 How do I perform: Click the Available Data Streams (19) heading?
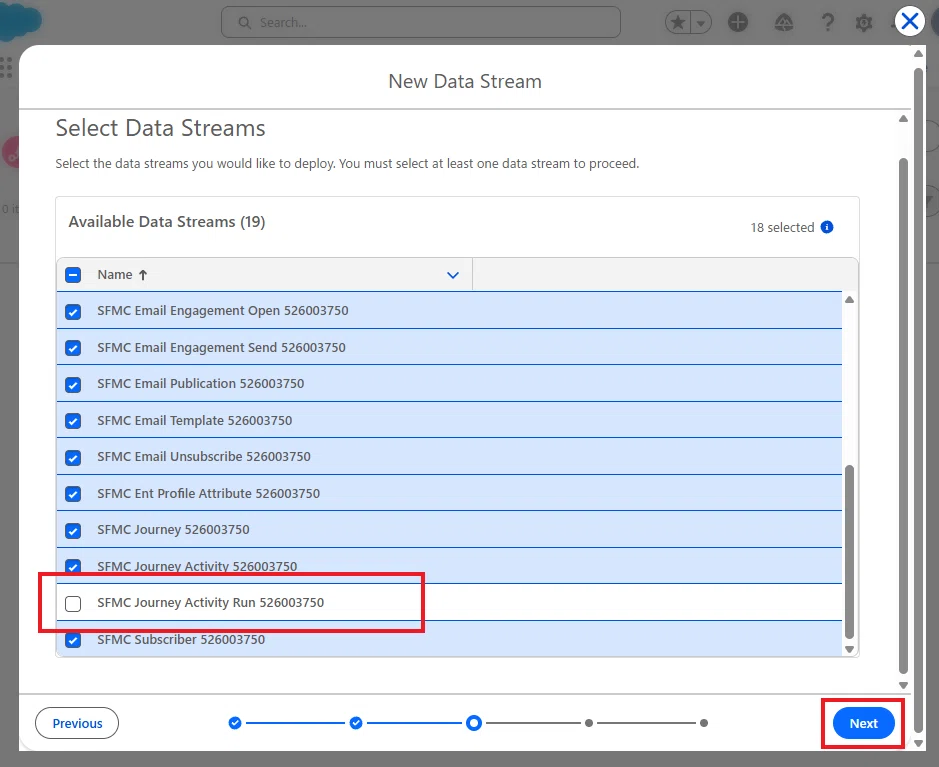click(x=167, y=222)
